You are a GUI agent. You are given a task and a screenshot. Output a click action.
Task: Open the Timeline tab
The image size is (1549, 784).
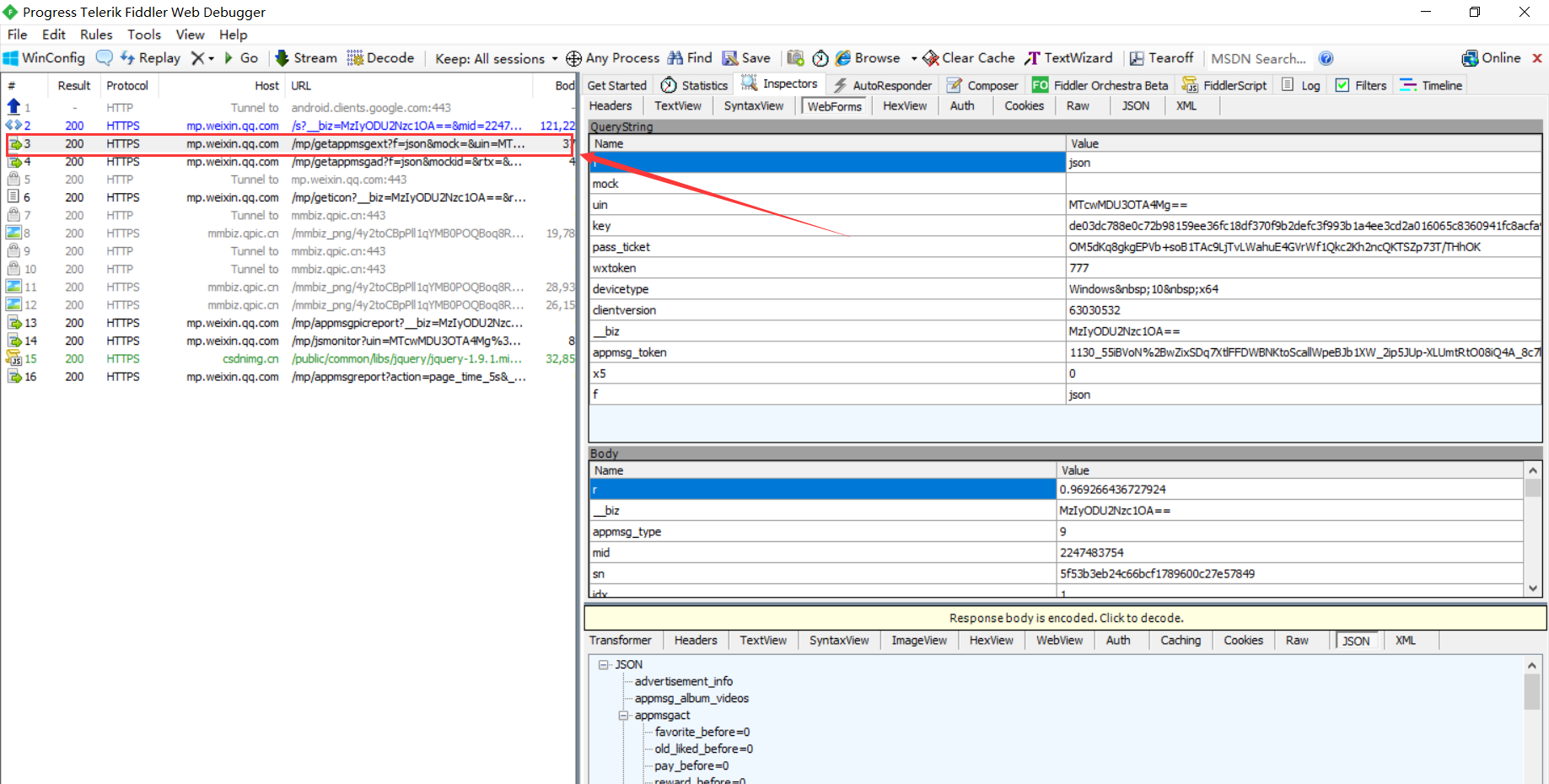click(1431, 85)
